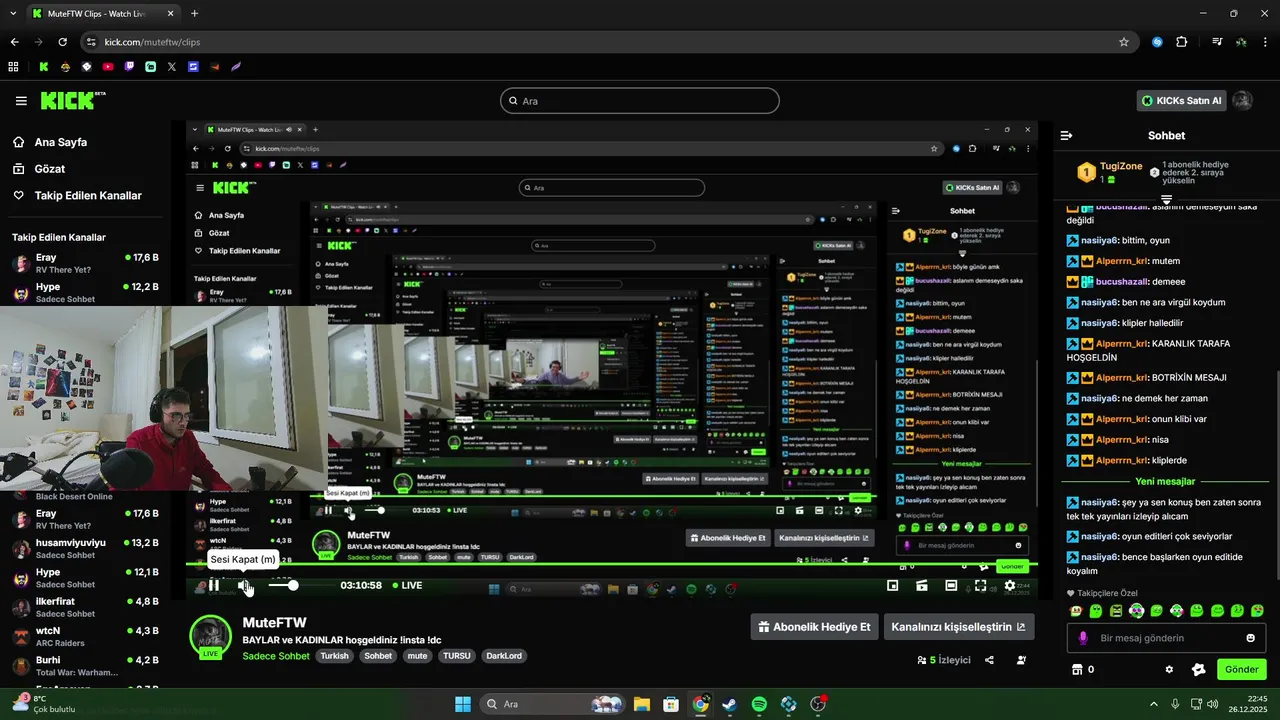This screenshot has width=1280, height=720.
Task: Click the star-shaped icon beside Gönder
Action: 1199,669
